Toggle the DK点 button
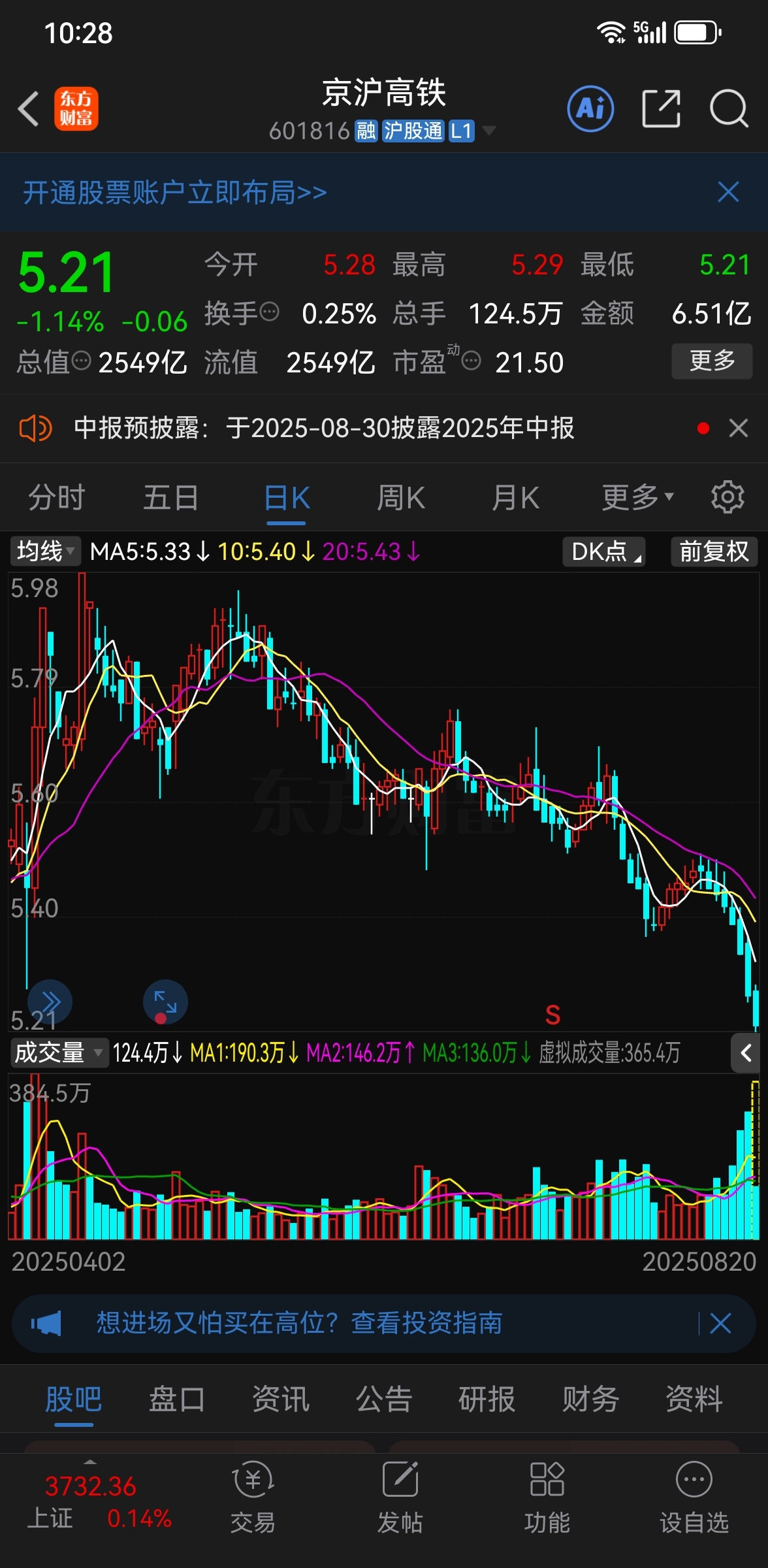This screenshot has height=1568, width=768. point(604,551)
